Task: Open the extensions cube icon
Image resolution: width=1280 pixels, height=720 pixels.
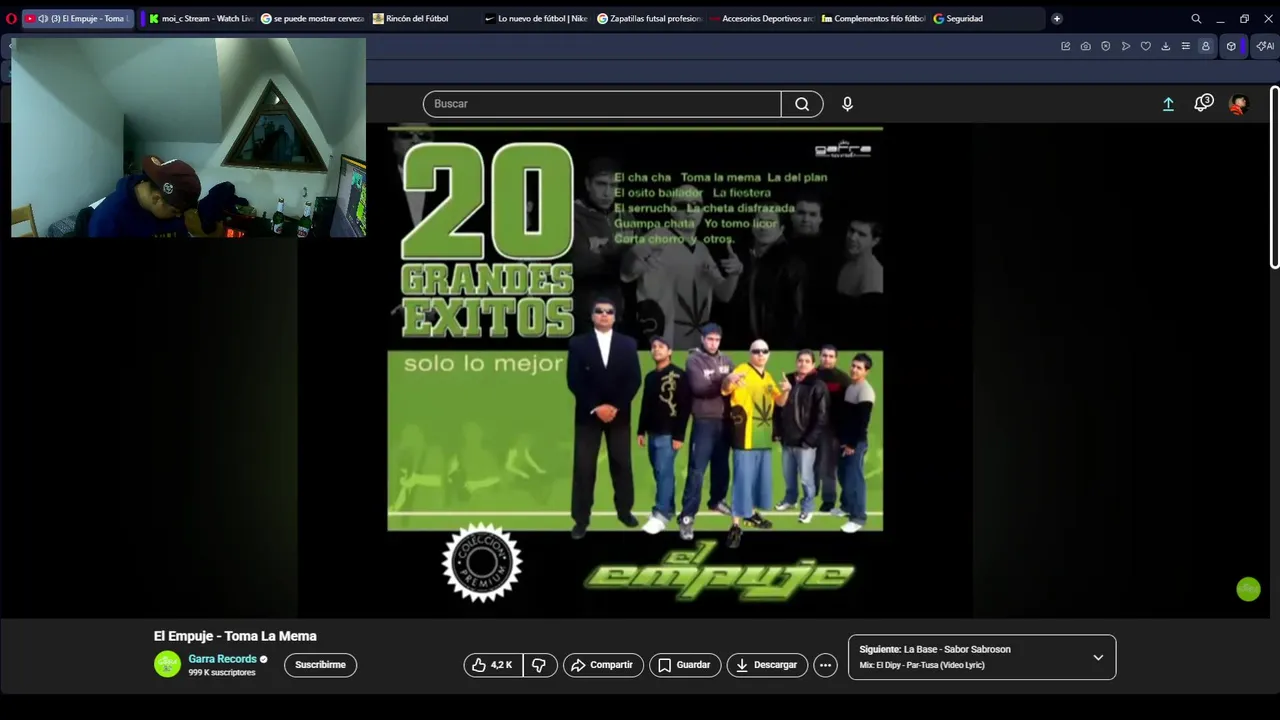Action: pos(1231,46)
